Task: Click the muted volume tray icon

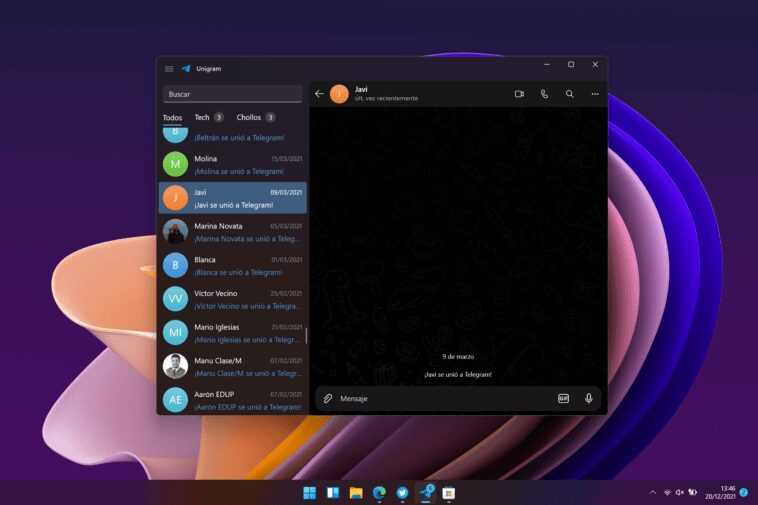Action: (x=680, y=492)
